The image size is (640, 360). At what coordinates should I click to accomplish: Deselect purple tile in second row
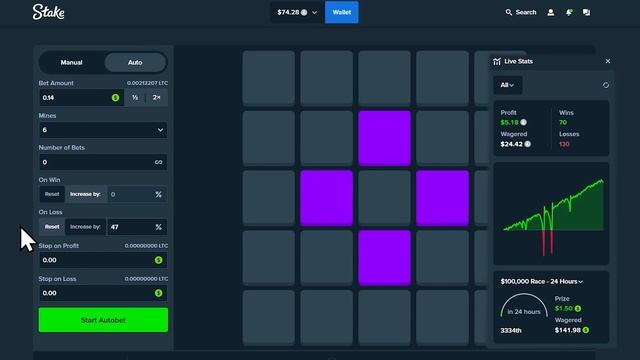click(384, 138)
